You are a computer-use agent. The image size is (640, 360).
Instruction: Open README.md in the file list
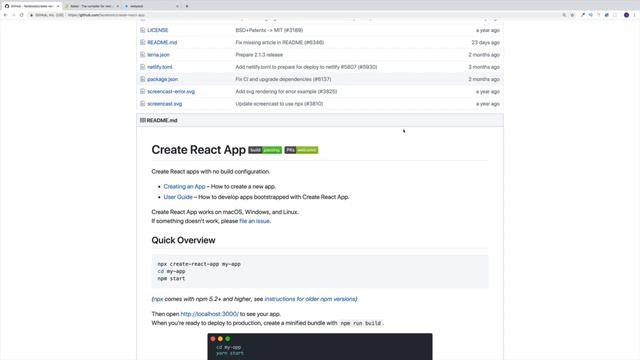pos(162,42)
